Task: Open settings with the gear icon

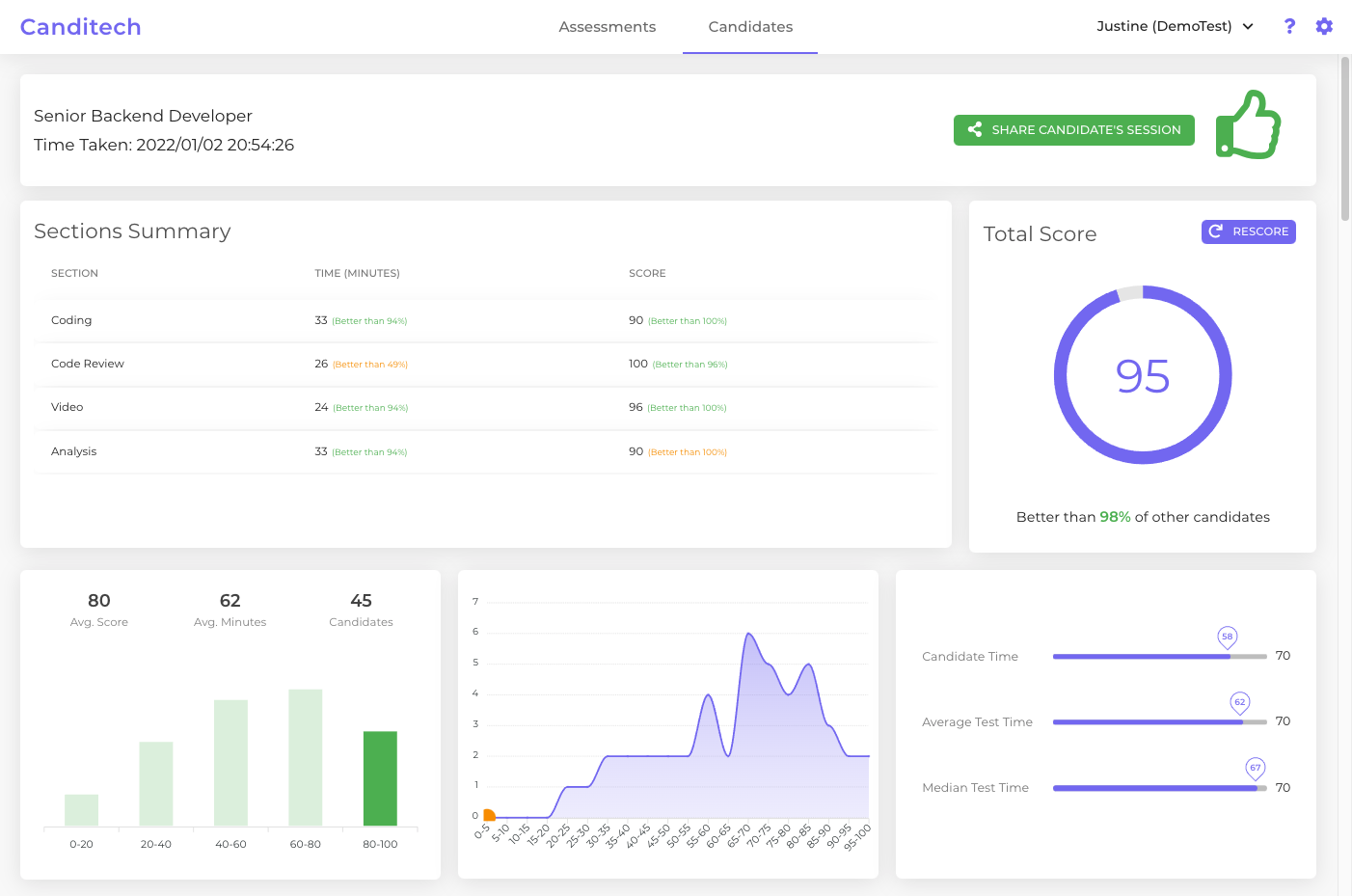Action: [x=1324, y=26]
